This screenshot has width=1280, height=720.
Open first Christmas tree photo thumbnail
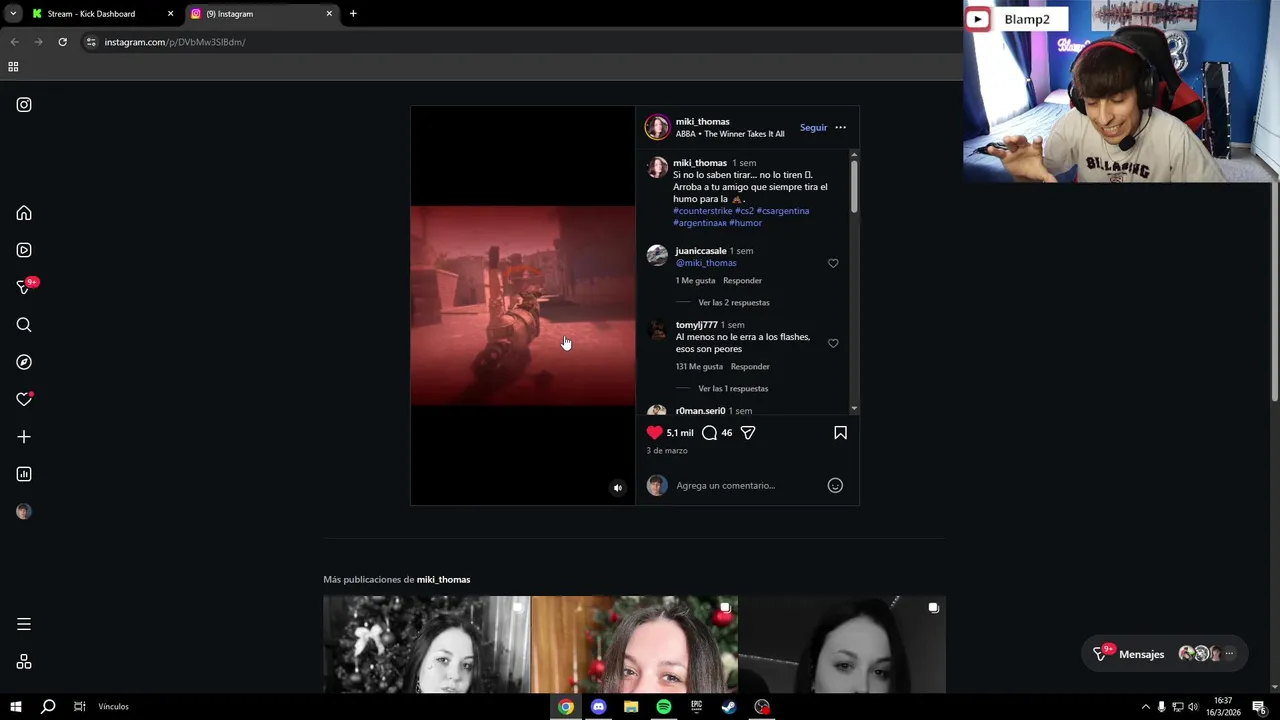pos(427,645)
